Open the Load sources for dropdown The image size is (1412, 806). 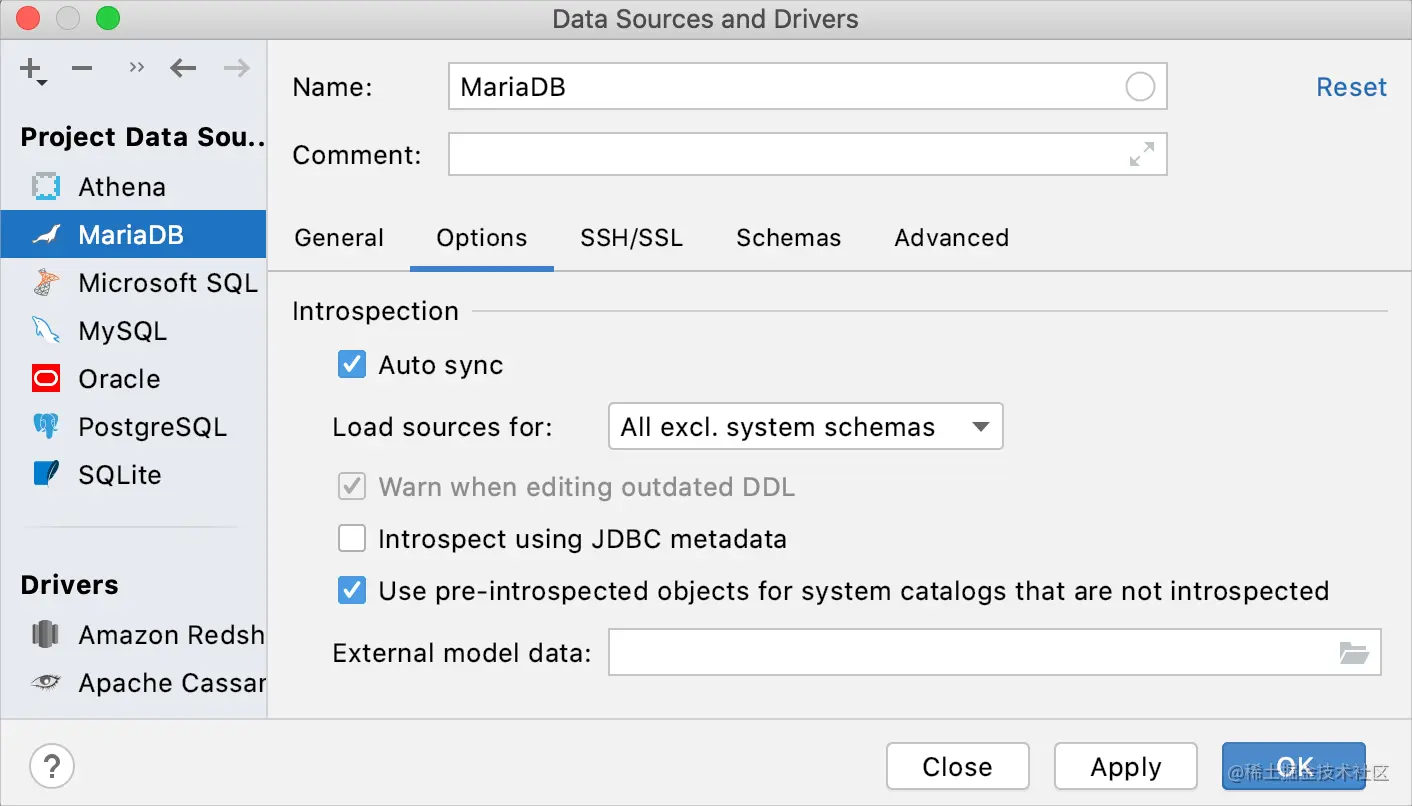coord(805,428)
